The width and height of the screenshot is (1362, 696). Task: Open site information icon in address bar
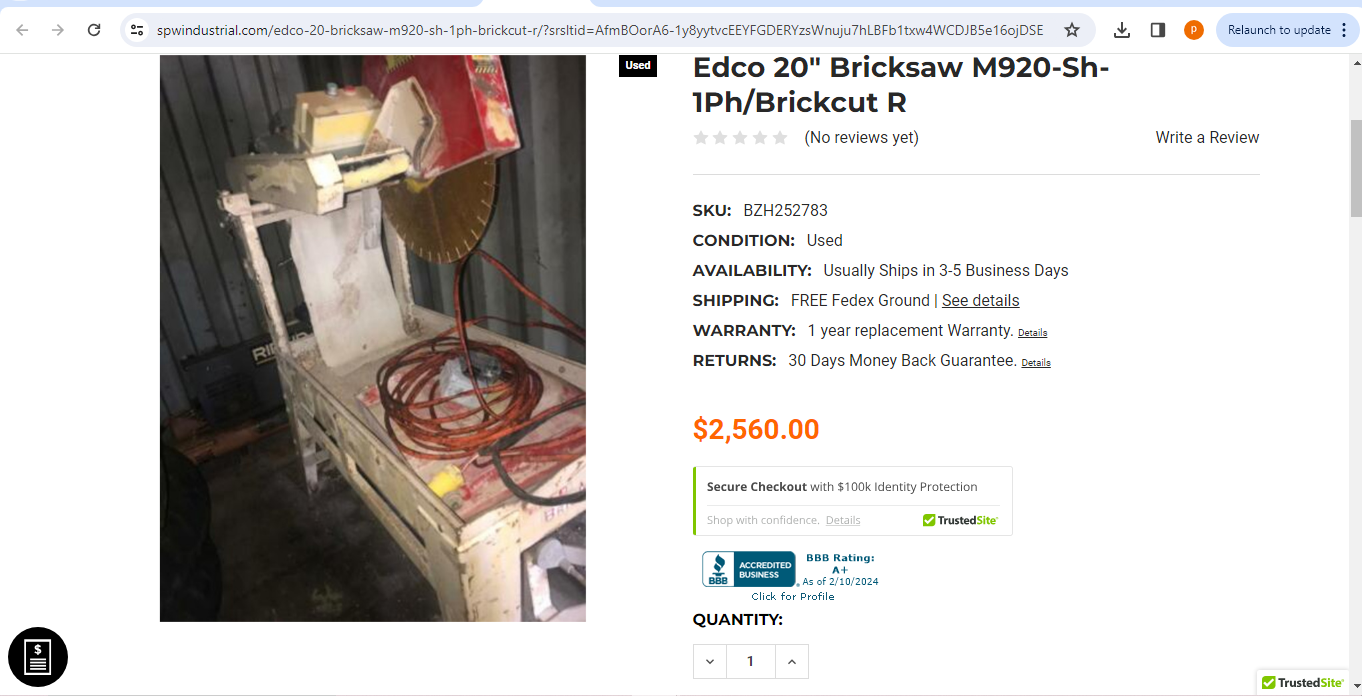pos(138,30)
